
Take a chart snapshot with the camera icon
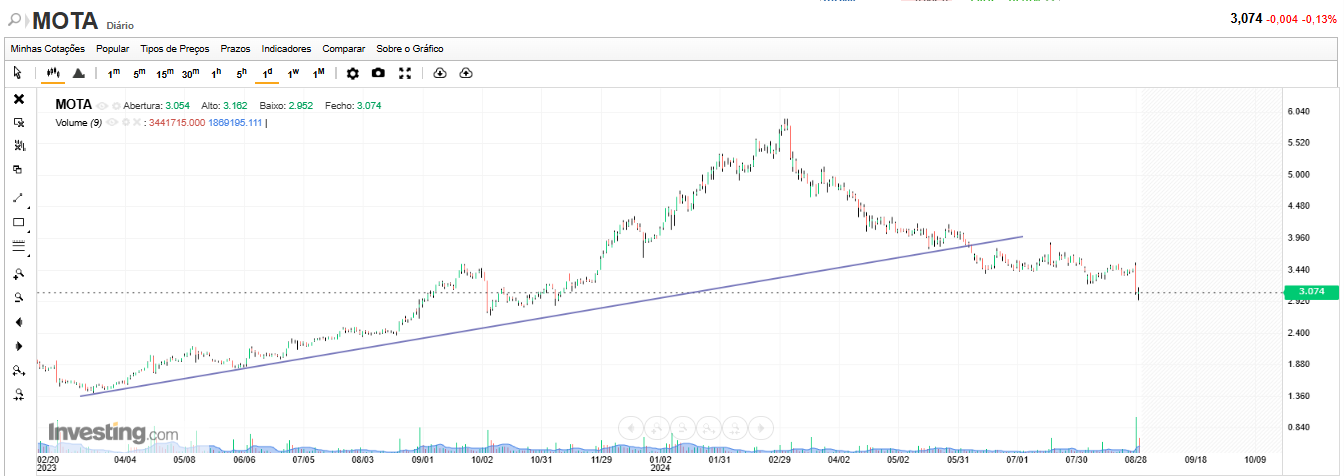pyautogui.click(x=378, y=73)
